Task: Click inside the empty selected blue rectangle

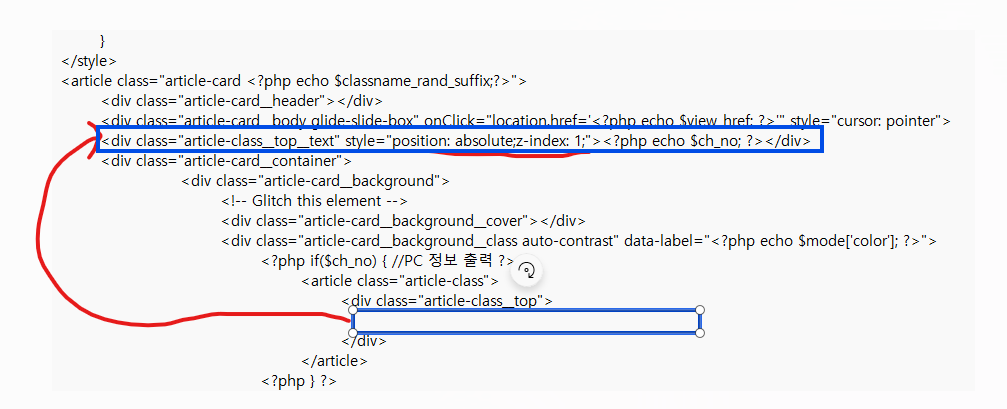Action: 526,321
